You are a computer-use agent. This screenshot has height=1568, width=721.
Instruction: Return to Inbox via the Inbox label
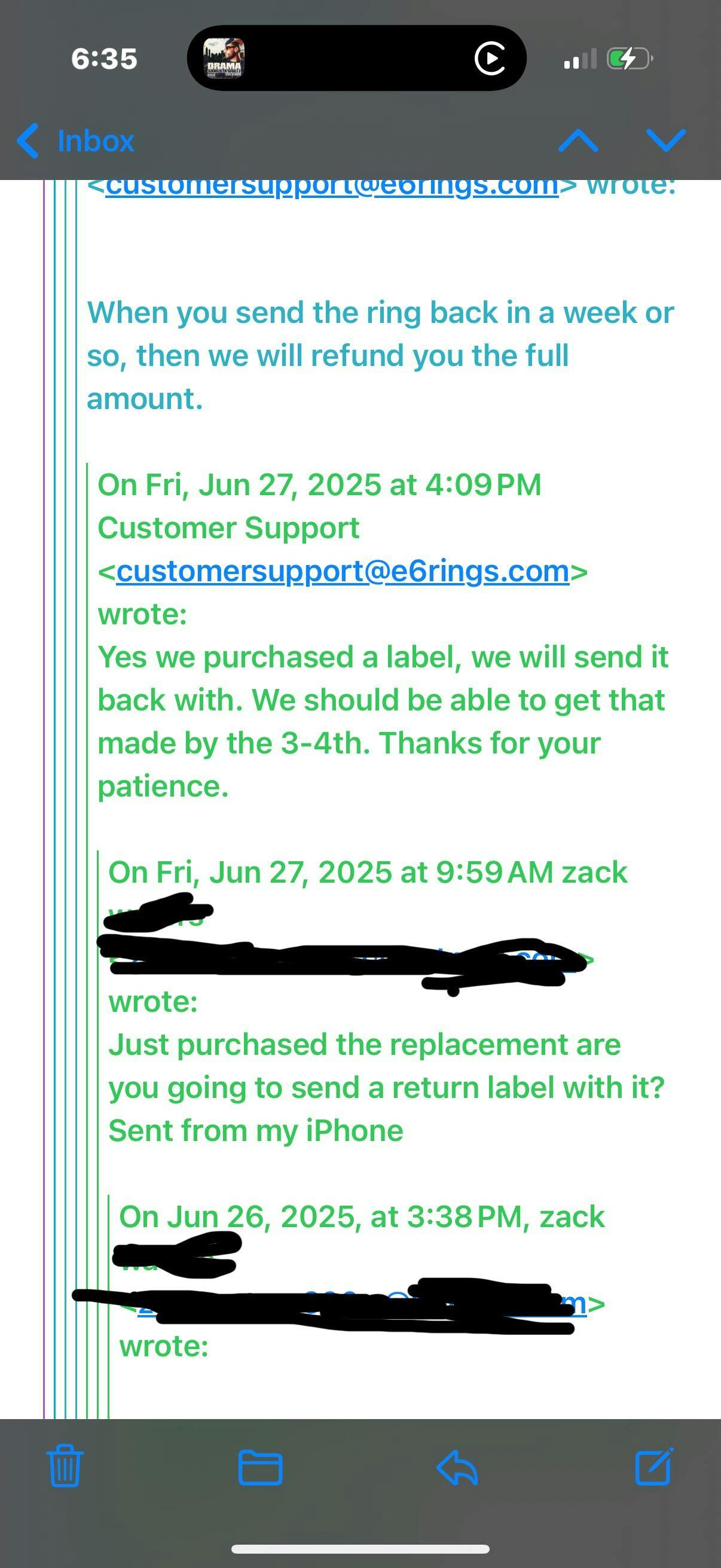(96, 141)
